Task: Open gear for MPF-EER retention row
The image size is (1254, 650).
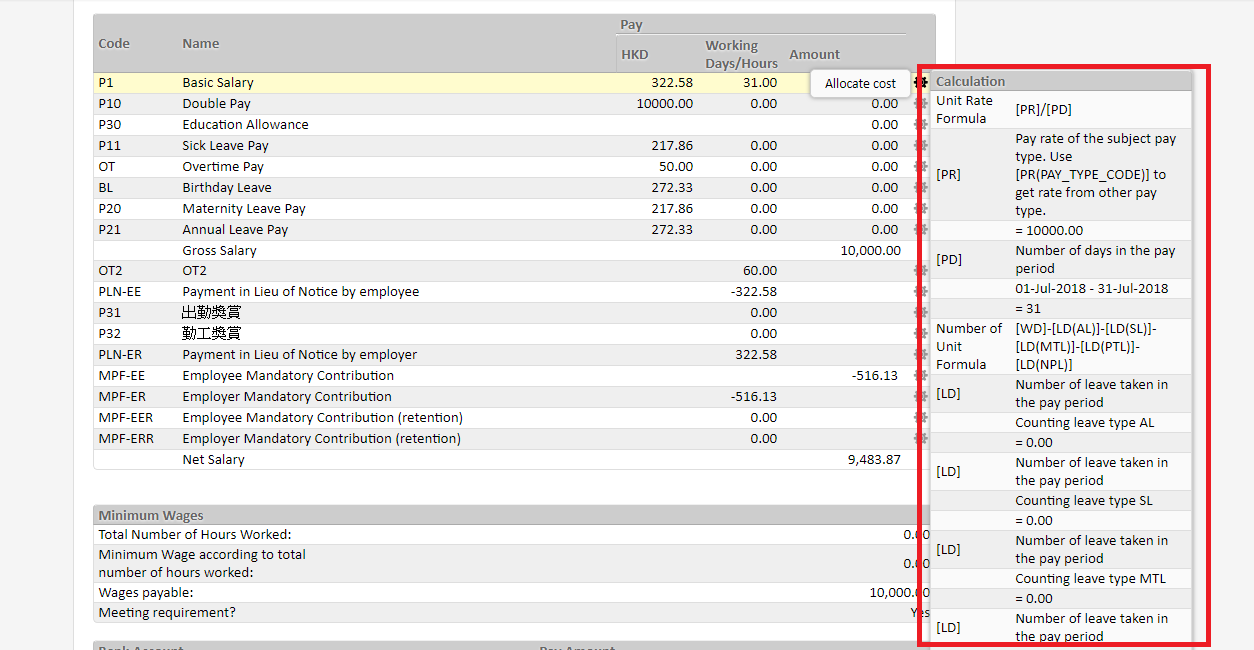Action: 921,418
